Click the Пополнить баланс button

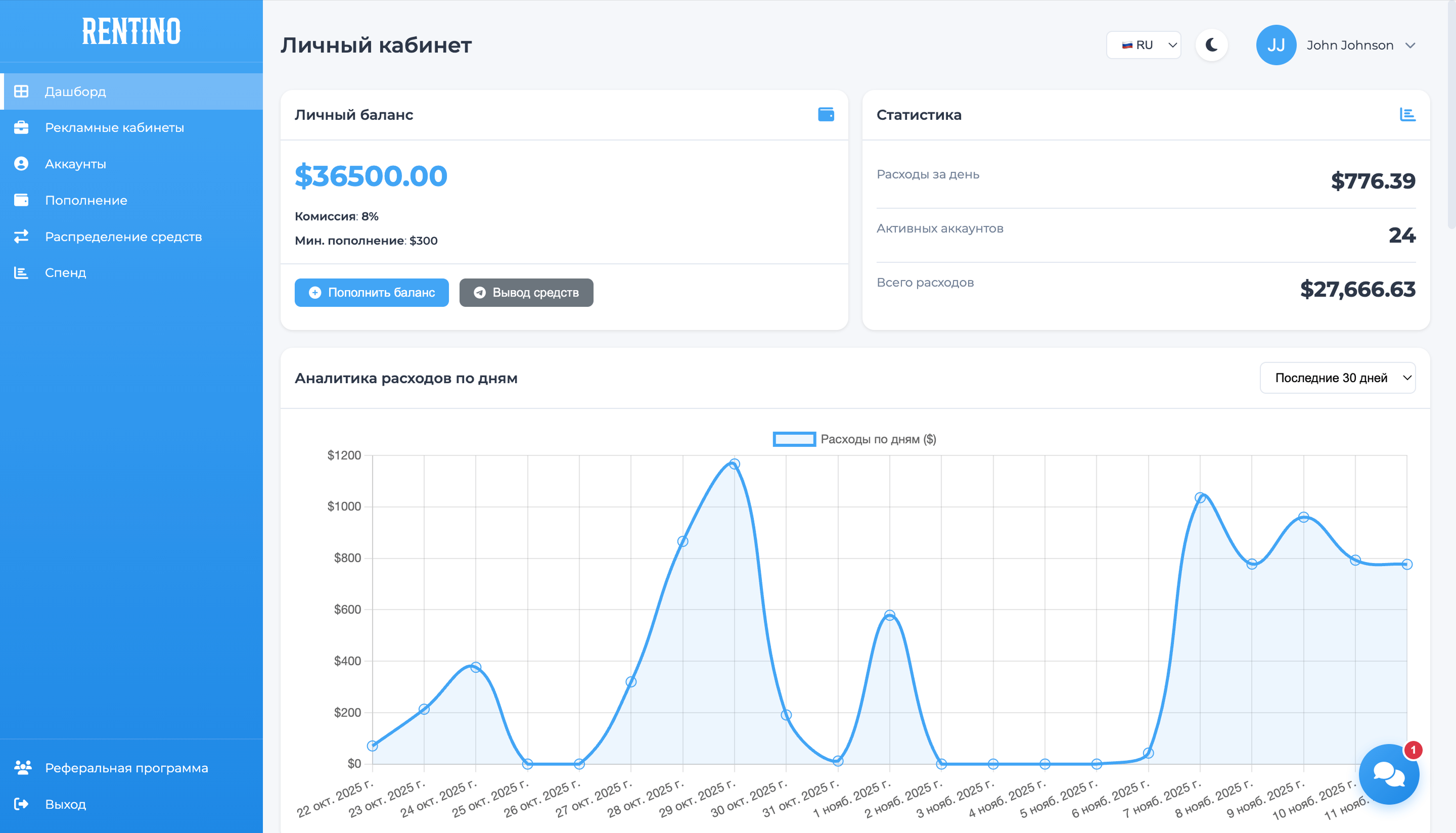pos(371,292)
